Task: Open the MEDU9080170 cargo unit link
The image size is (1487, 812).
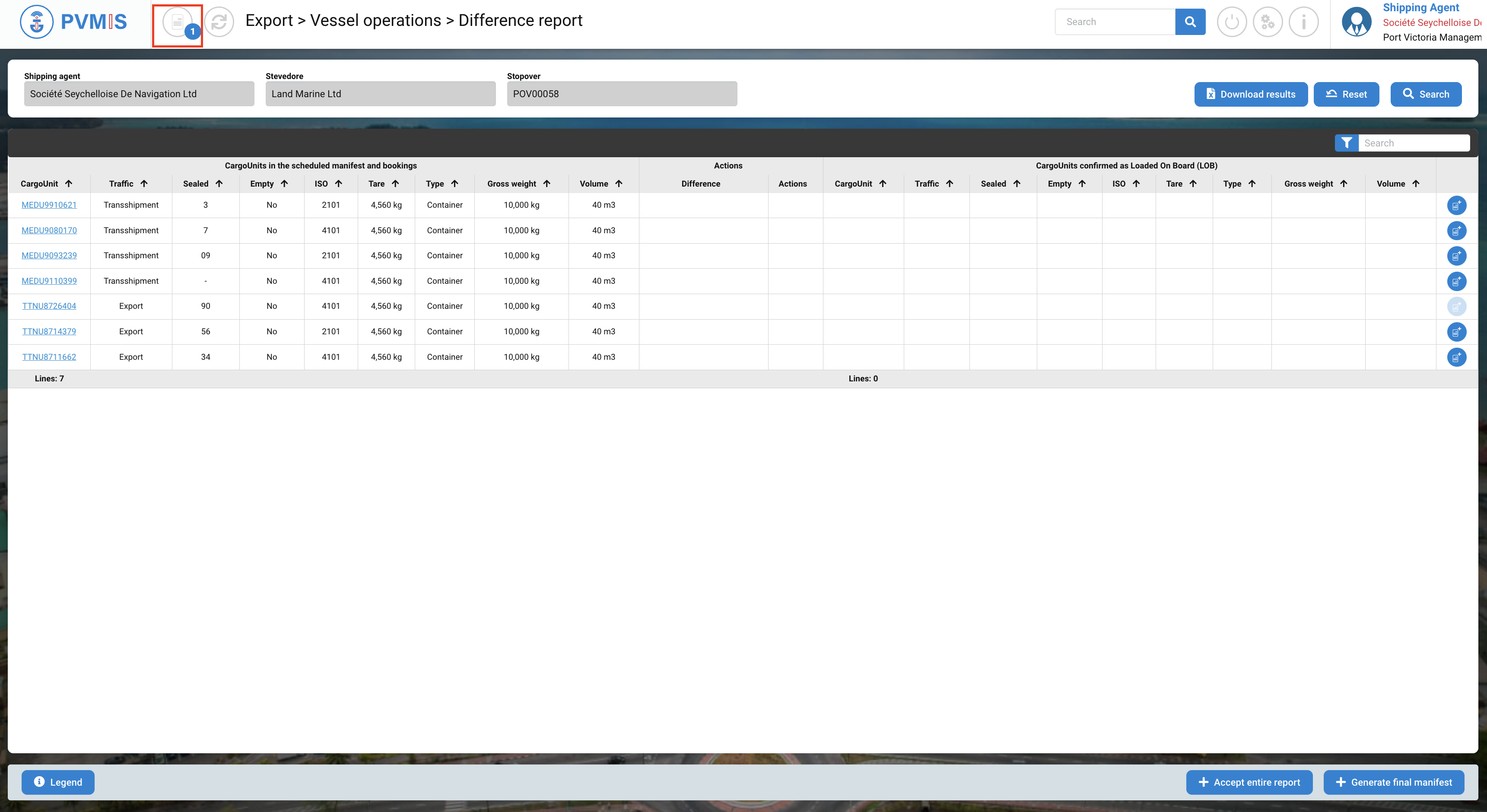Action: pyautogui.click(x=49, y=230)
